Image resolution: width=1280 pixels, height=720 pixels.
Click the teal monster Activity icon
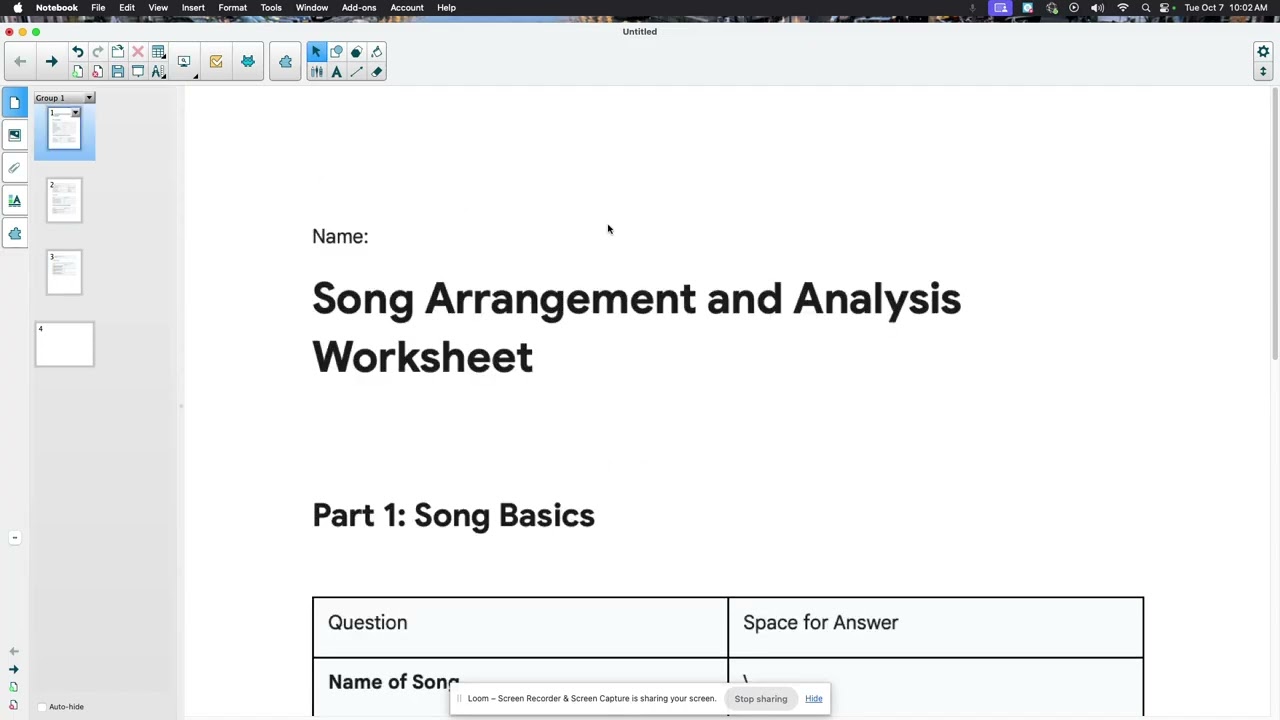pos(247,62)
